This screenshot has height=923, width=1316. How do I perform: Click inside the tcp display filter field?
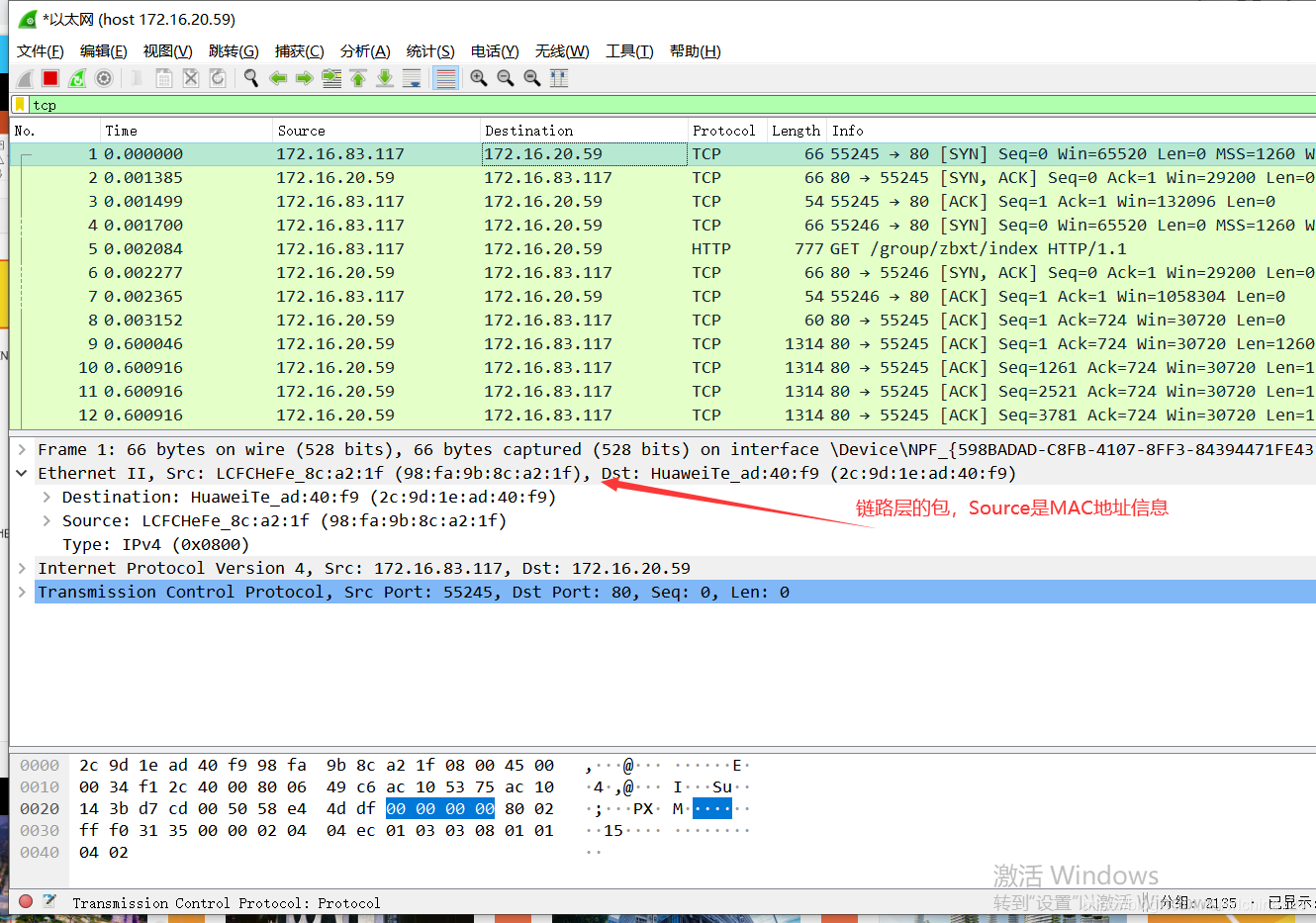click(x=673, y=105)
